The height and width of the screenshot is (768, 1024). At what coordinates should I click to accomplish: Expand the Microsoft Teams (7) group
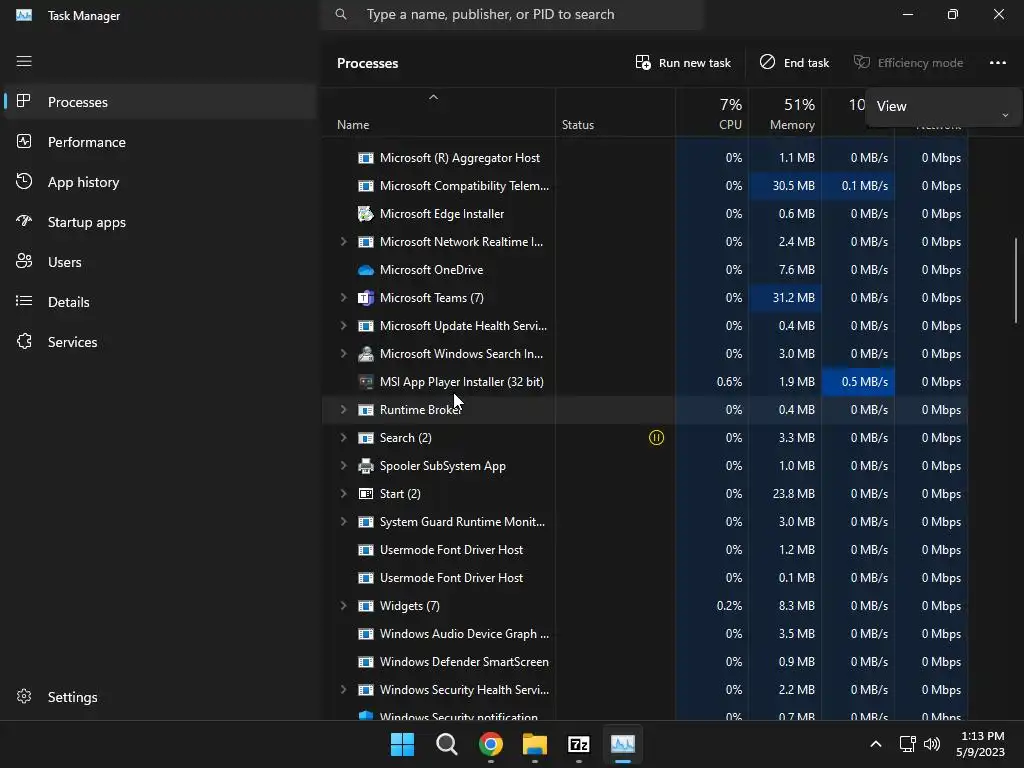click(x=344, y=298)
